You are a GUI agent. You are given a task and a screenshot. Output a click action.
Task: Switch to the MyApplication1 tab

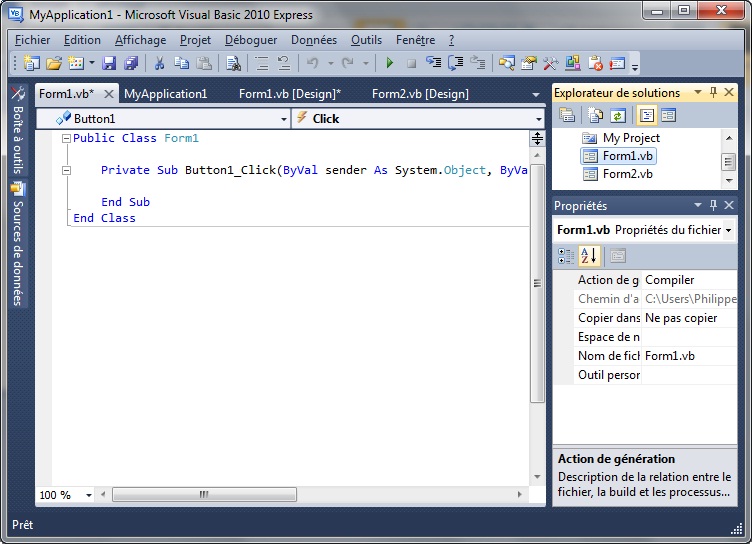coord(165,94)
